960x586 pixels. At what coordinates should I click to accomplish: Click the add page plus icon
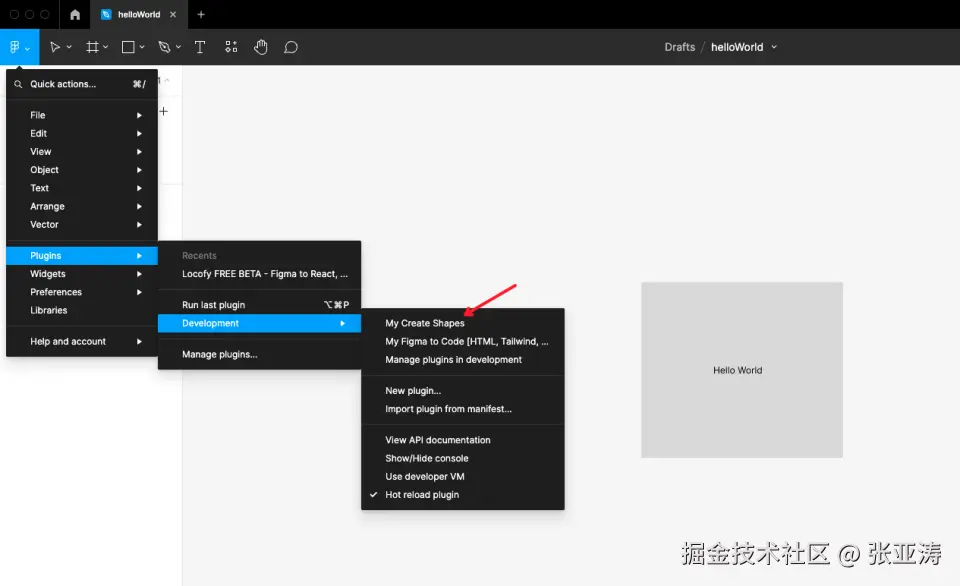pyautogui.click(x=163, y=111)
